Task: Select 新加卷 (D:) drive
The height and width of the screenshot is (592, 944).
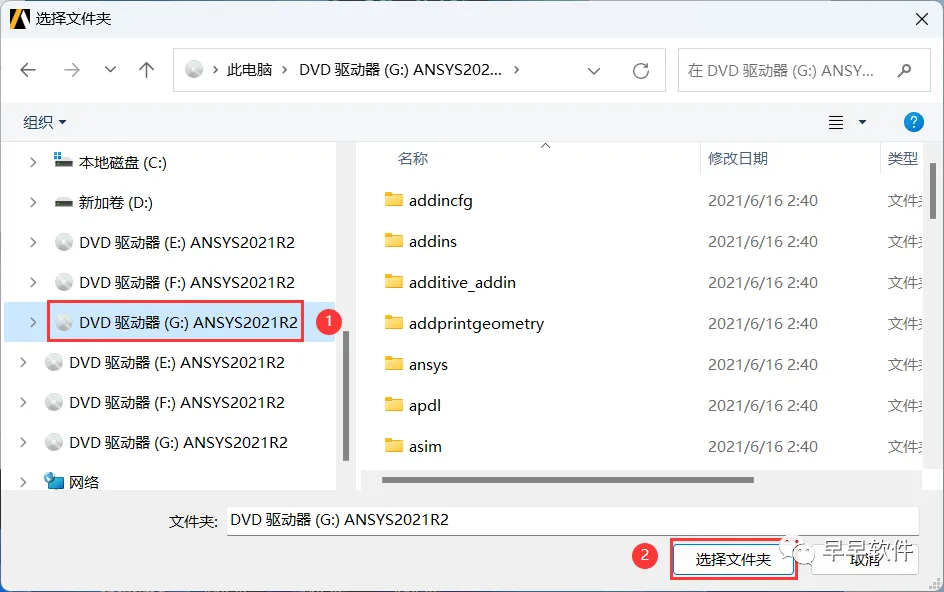Action: [116, 202]
